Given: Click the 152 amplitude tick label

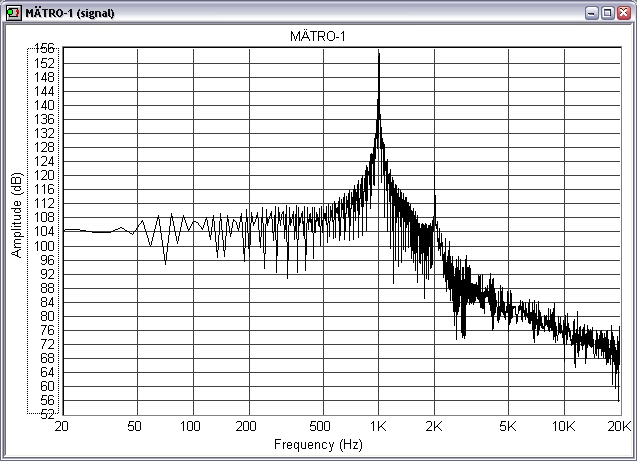Looking at the screenshot, I should click(44, 63).
